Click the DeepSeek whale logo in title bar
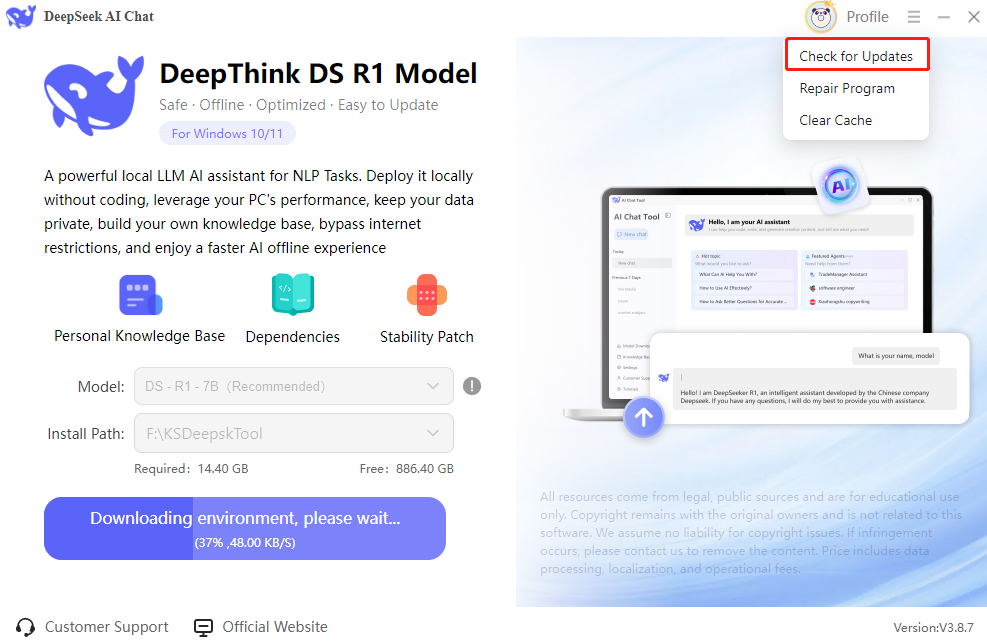The height and width of the screenshot is (644, 987). [x=21, y=16]
